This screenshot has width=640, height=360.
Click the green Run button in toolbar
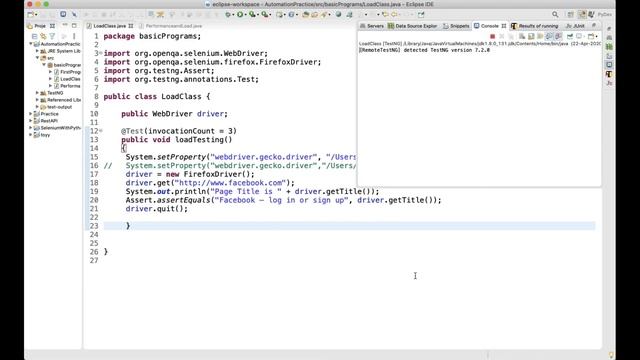click(240, 15)
